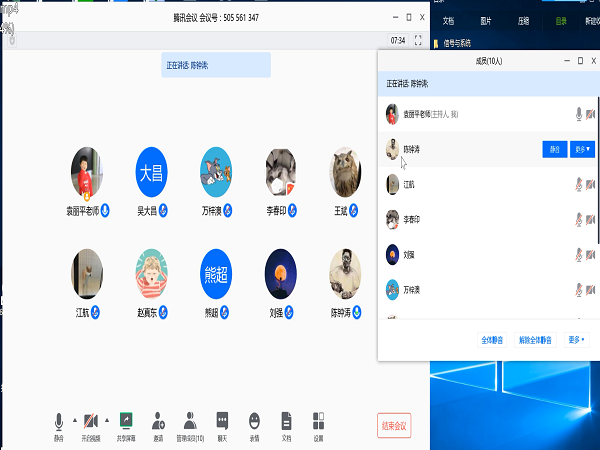Screen dimensions: 600x450
Task: Open the 邀请 invite icon
Action: tap(158, 421)
